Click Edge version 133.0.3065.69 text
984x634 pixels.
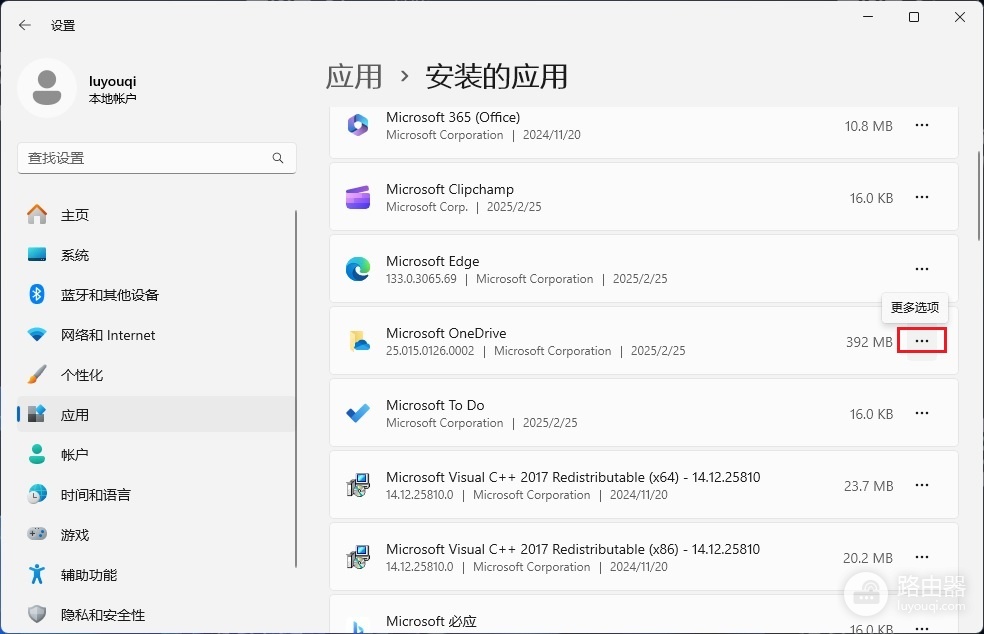point(421,279)
